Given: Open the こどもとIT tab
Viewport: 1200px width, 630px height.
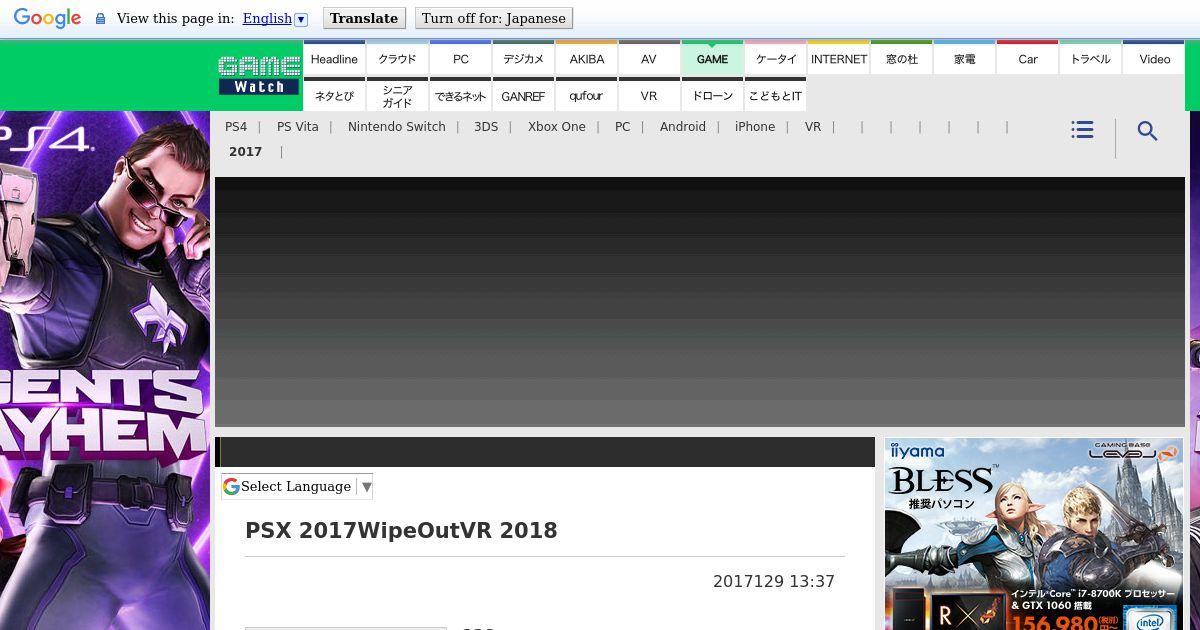Looking at the screenshot, I should tap(776, 95).
